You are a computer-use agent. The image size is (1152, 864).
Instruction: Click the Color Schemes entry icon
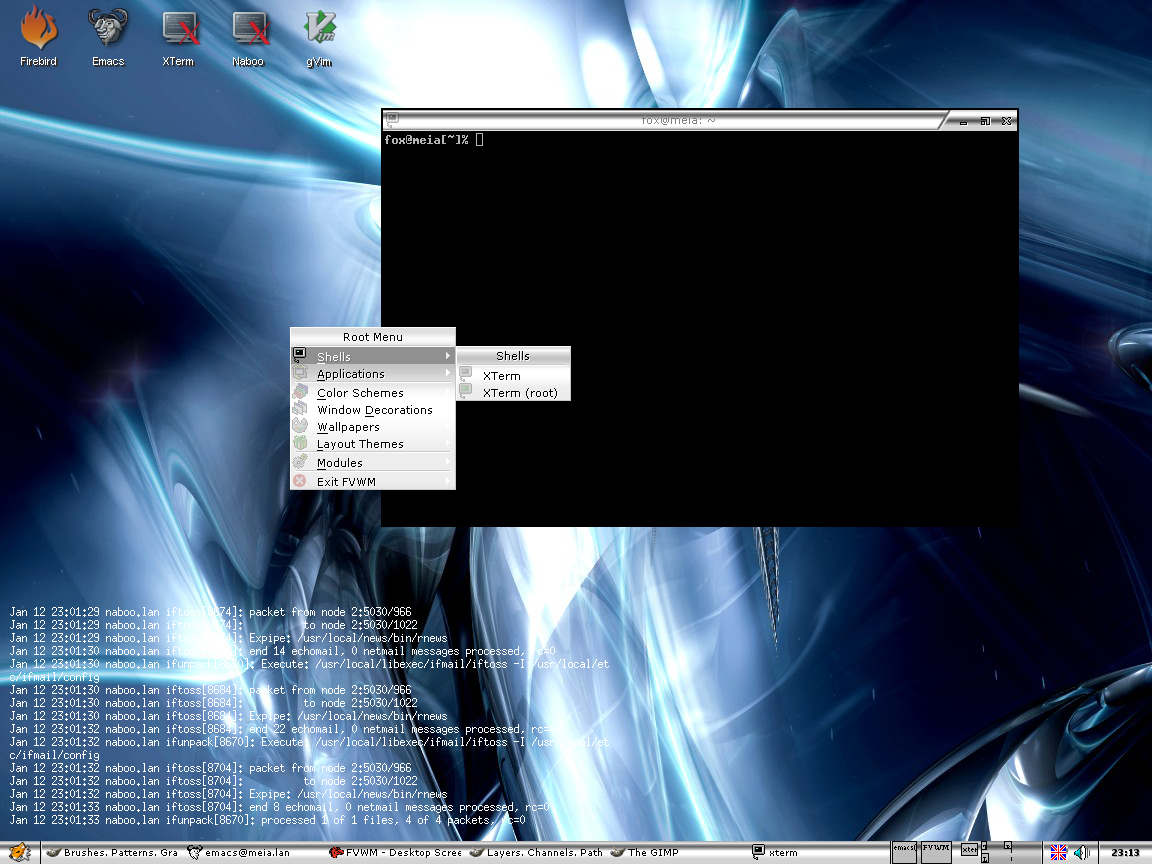pos(300,392)
